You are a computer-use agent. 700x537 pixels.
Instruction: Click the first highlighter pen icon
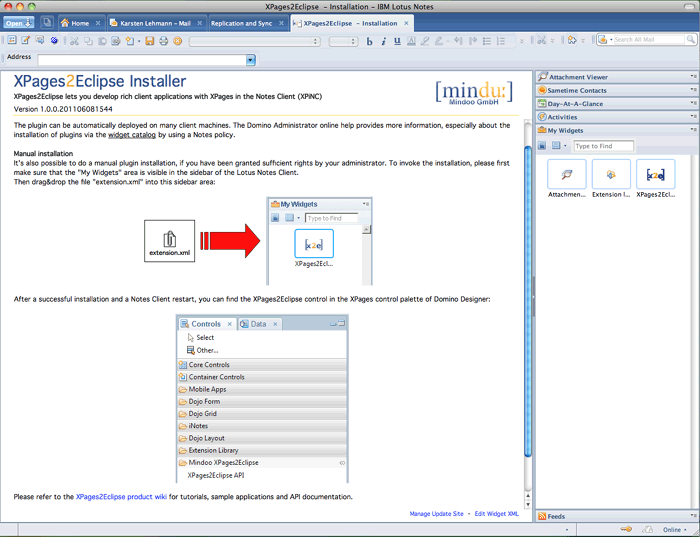pos(425,42)
